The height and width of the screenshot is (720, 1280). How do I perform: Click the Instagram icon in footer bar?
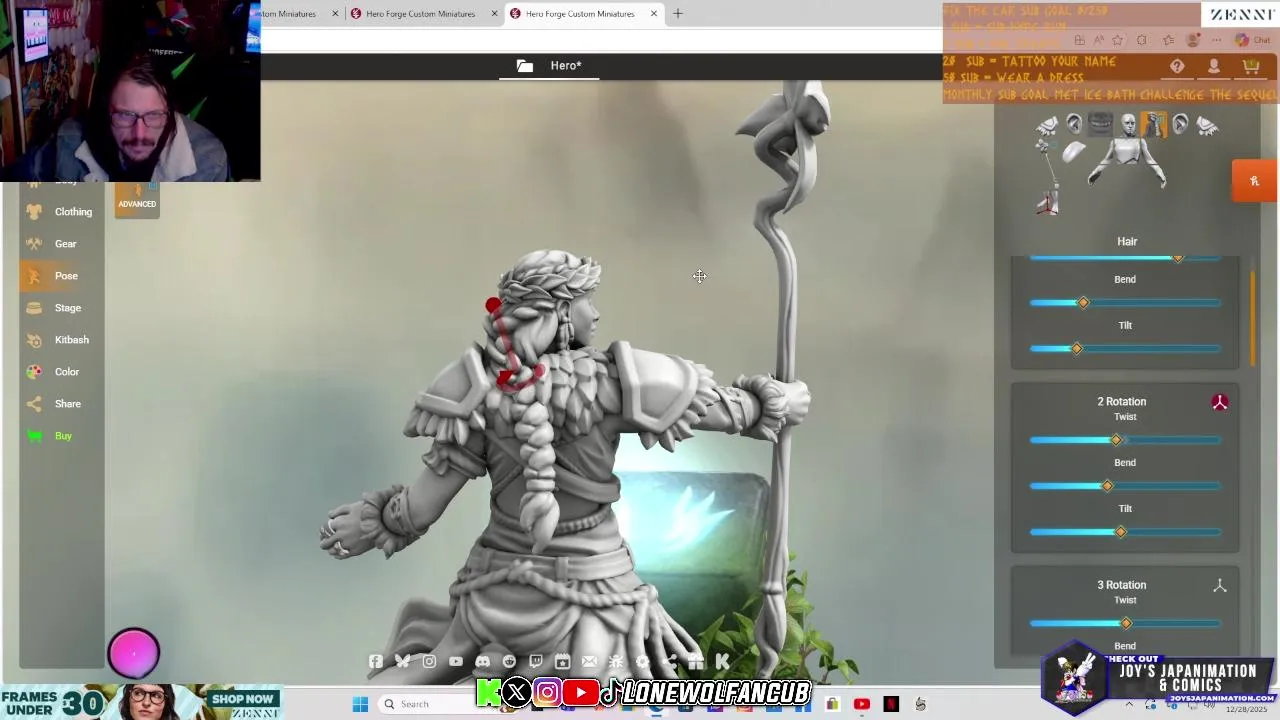[x=429, y=661]
